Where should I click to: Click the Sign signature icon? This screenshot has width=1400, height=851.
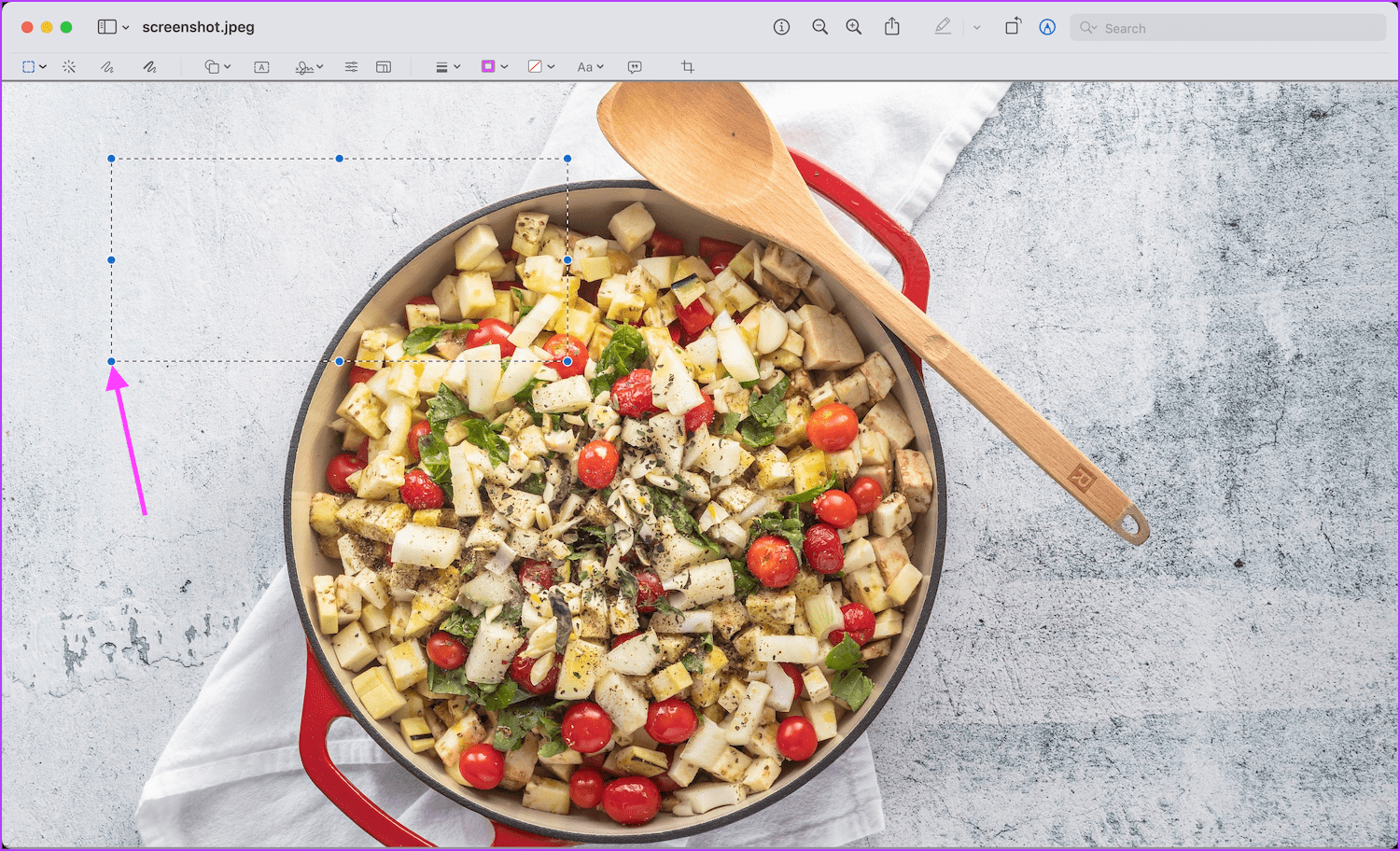click(x=303, y=67)
